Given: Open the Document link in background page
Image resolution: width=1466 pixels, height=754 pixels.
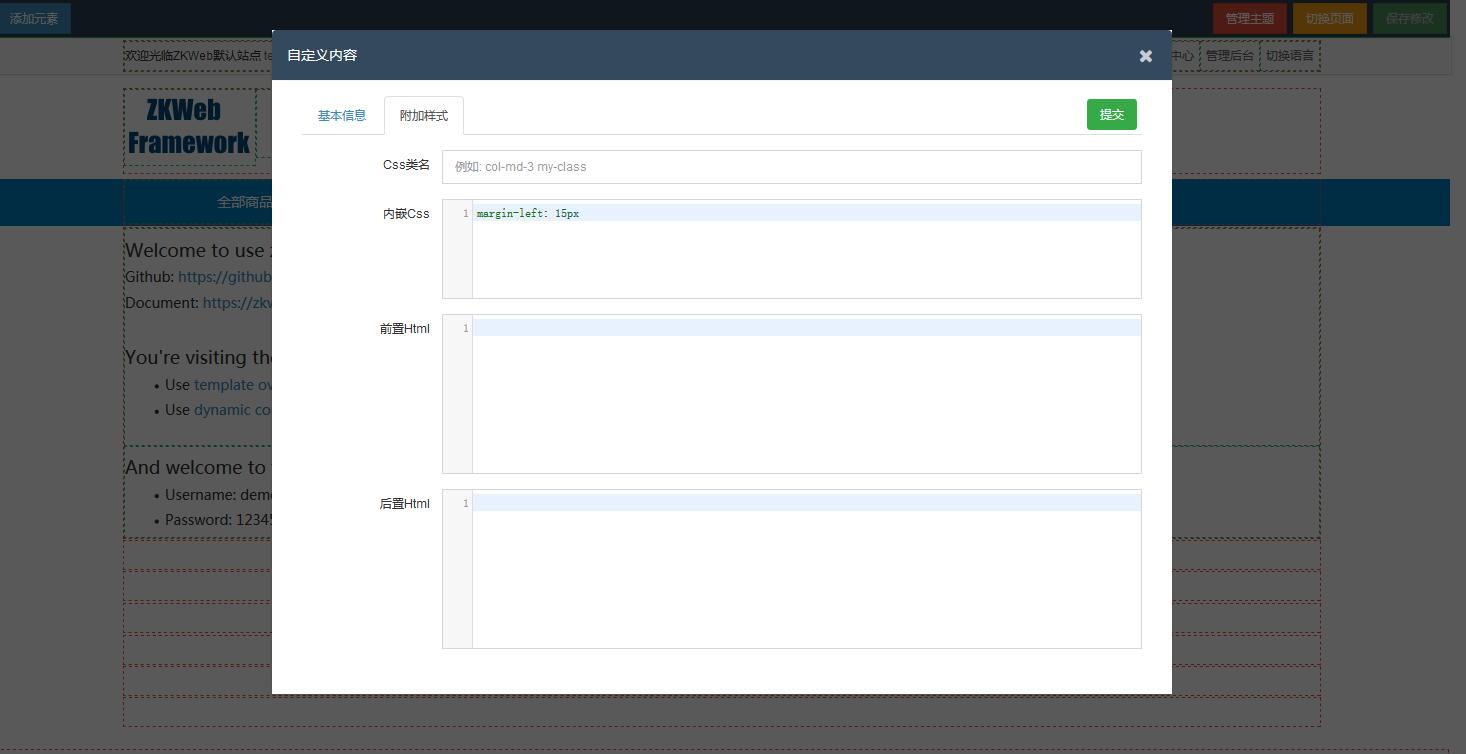Looking at the screenshot, I should pyautogui.click(x=237, y=303).
